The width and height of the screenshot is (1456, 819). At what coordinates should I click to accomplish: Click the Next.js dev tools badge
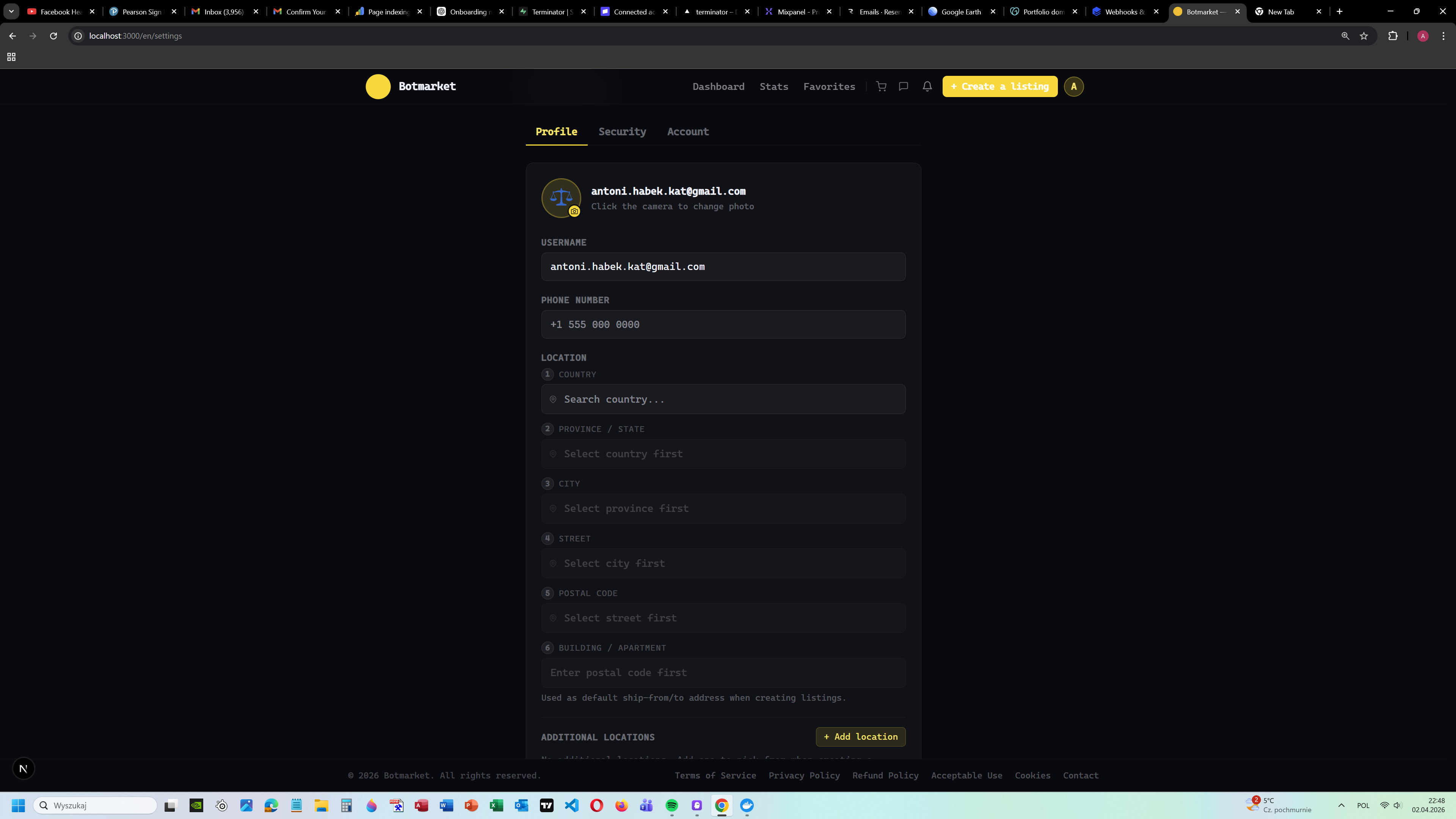[x=23, y=769]
